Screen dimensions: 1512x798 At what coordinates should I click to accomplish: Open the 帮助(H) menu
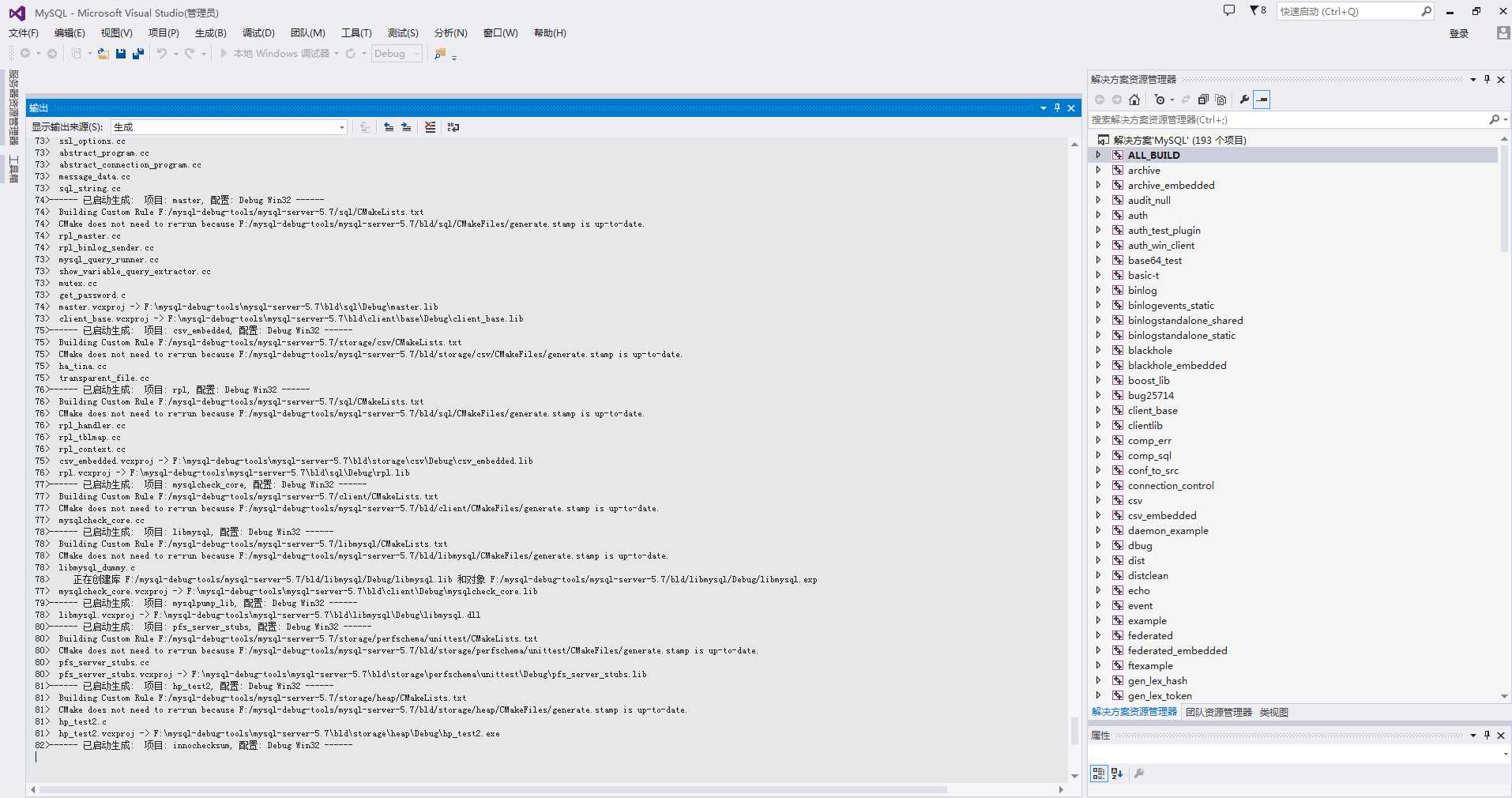[550, 33]
